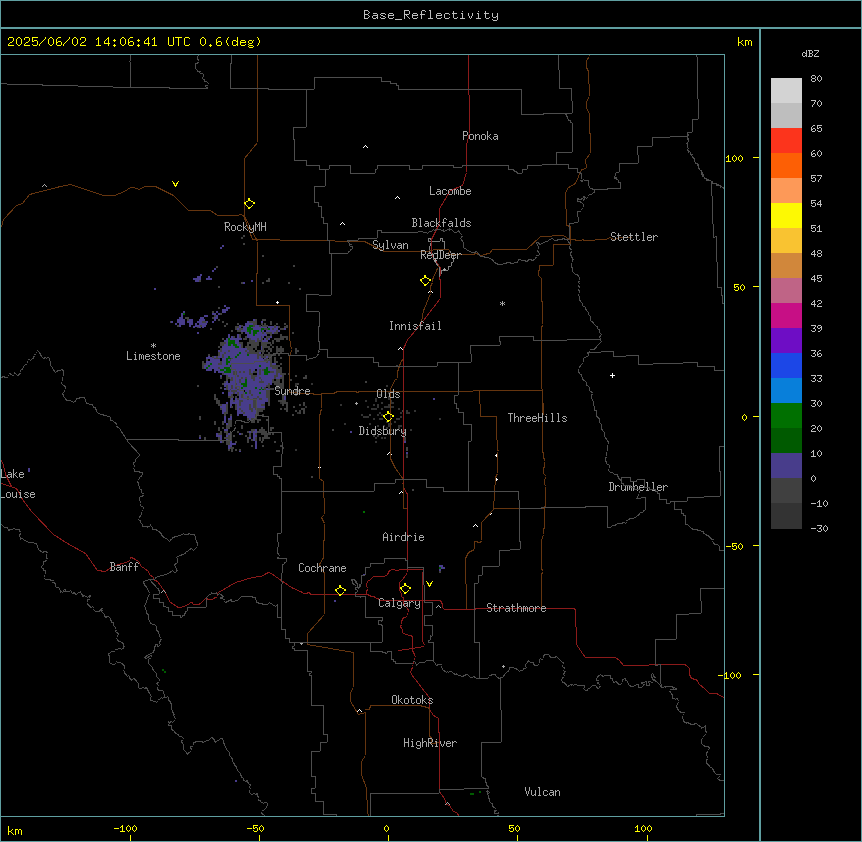This screenshot has height=842, width=862.
Task: Click the dBZ legend heading
Action: tap(810, 54)
